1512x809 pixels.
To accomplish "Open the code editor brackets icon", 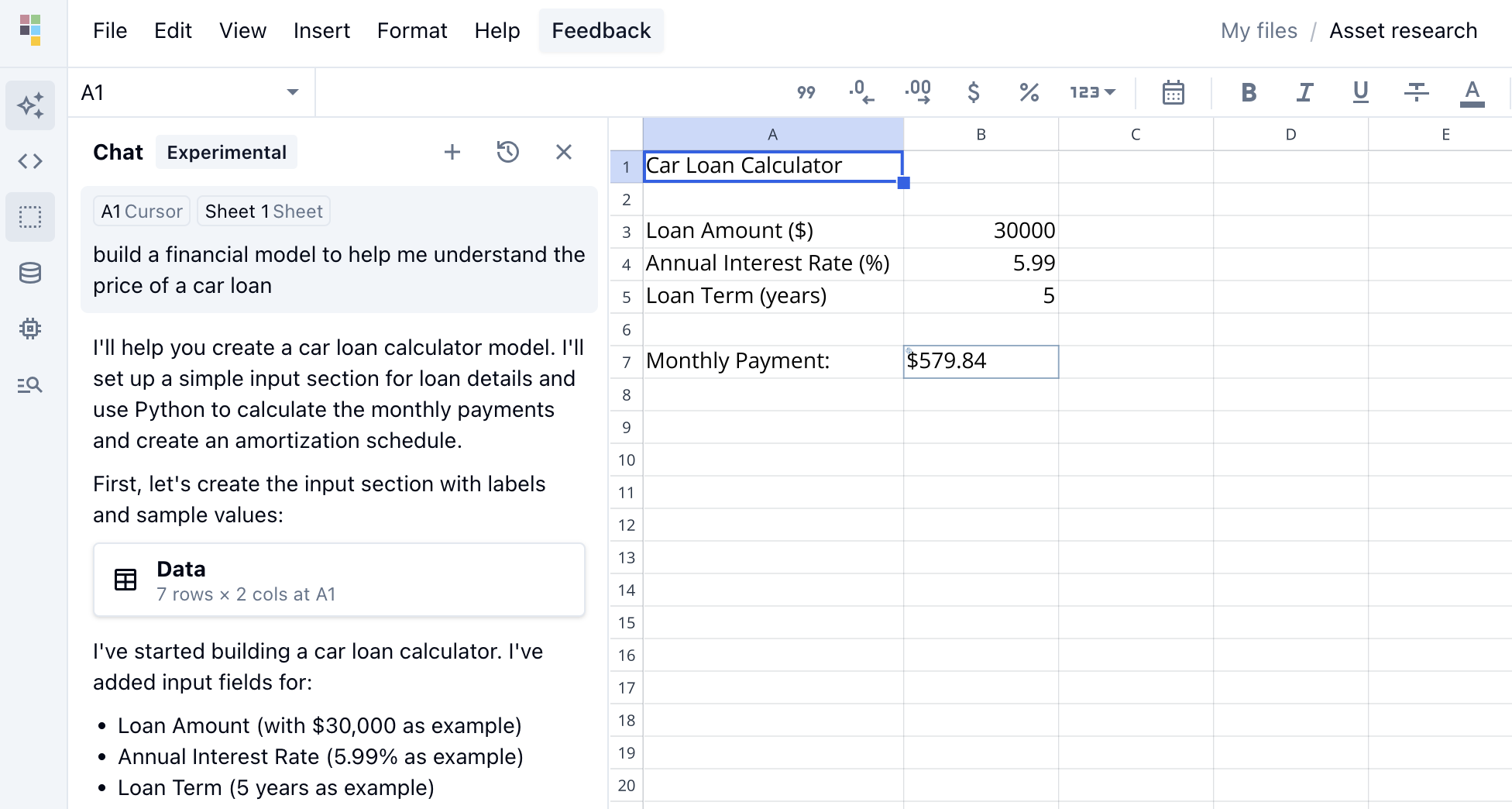I will (30, 161).
